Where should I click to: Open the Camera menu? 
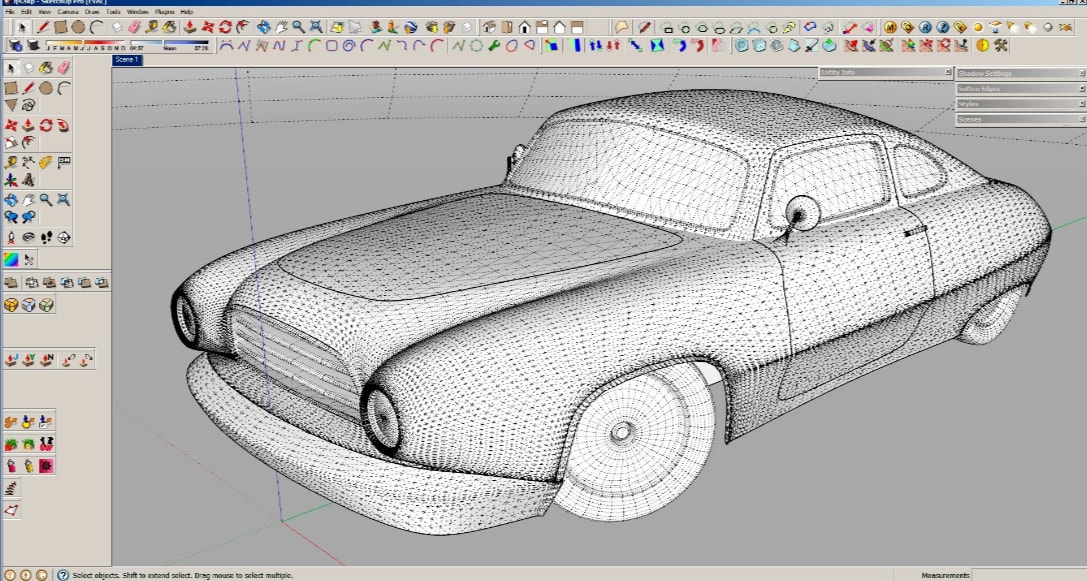click(67, 12)
